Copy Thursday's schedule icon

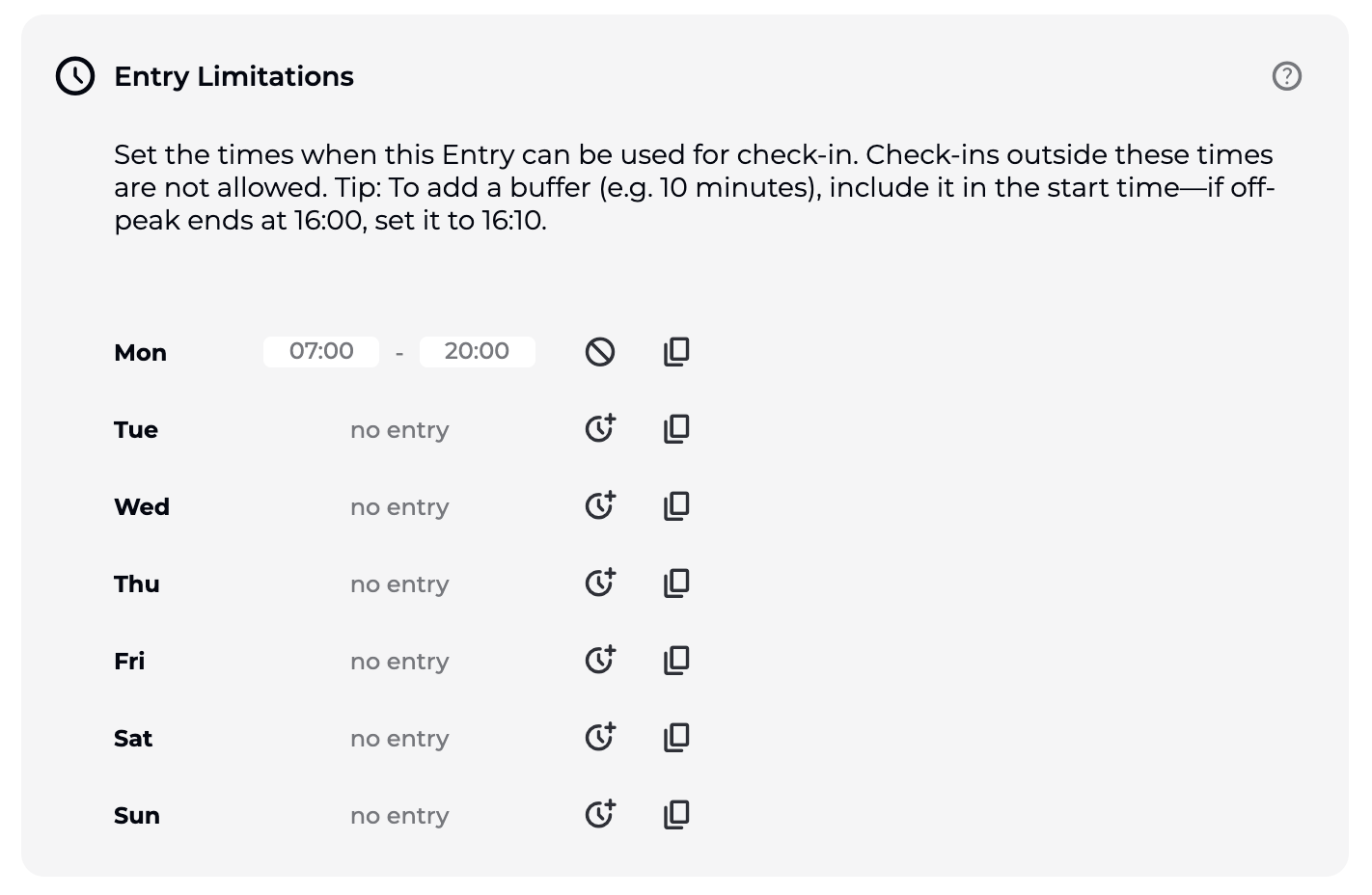[676, 583]
